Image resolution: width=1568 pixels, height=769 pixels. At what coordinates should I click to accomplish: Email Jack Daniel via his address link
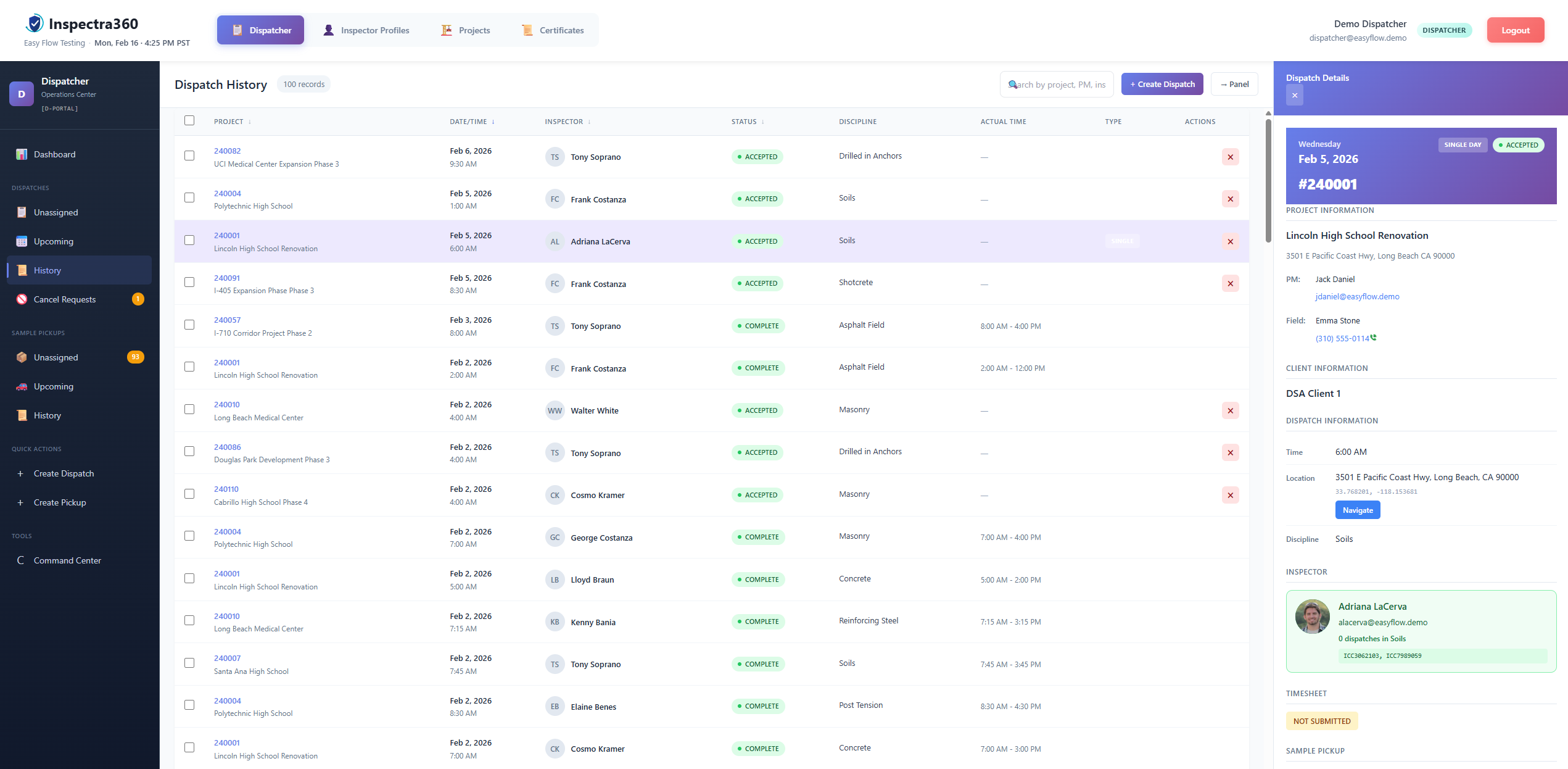coord(1357,296)
